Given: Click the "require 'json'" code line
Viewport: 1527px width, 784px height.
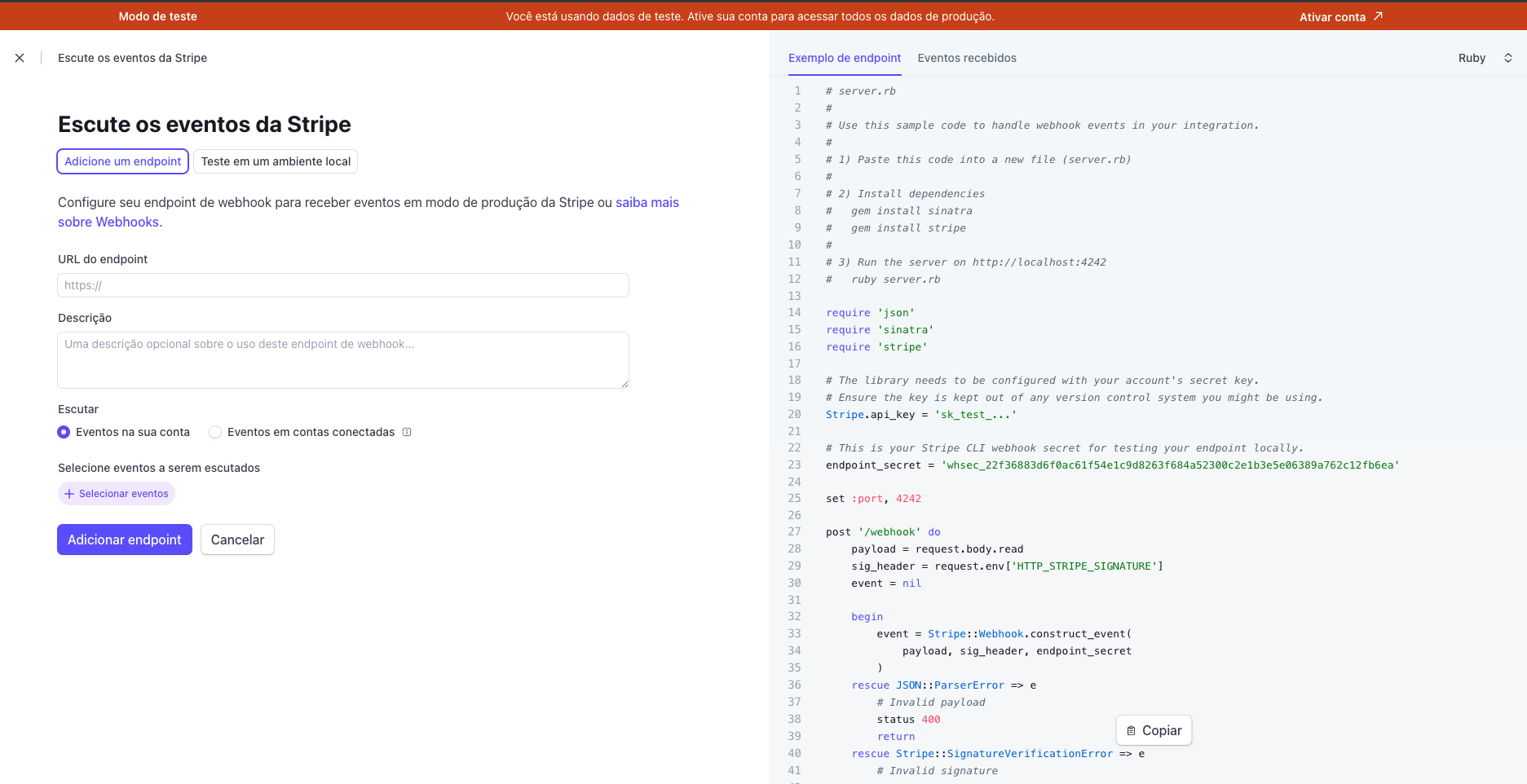Looking at the screenshot, I should click(870, 313).
